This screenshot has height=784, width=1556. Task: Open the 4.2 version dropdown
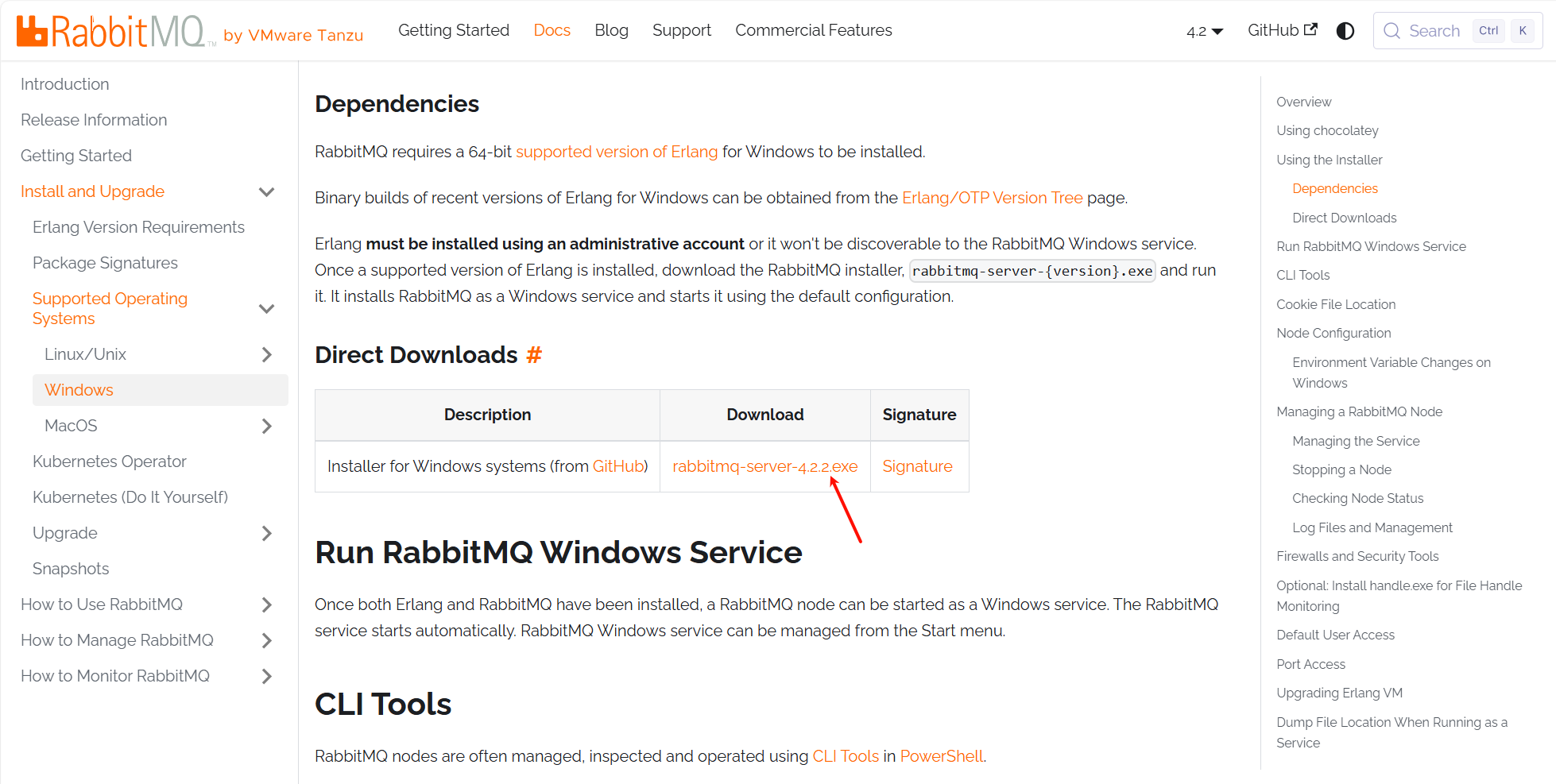pos(1205,31)
